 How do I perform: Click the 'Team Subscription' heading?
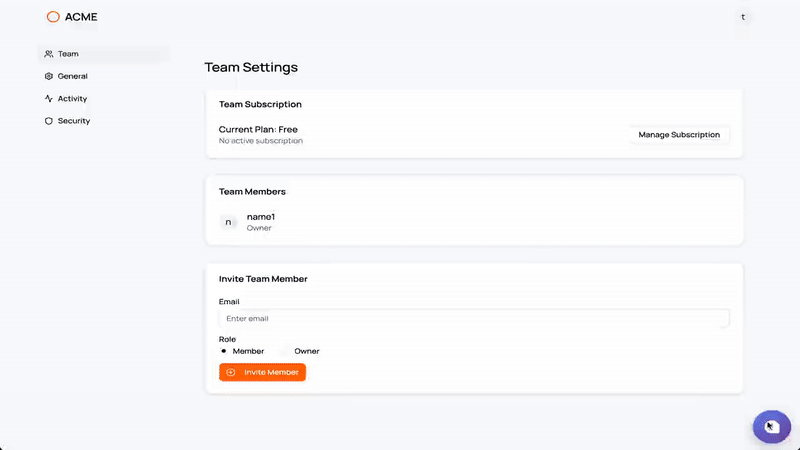(260, 104)
